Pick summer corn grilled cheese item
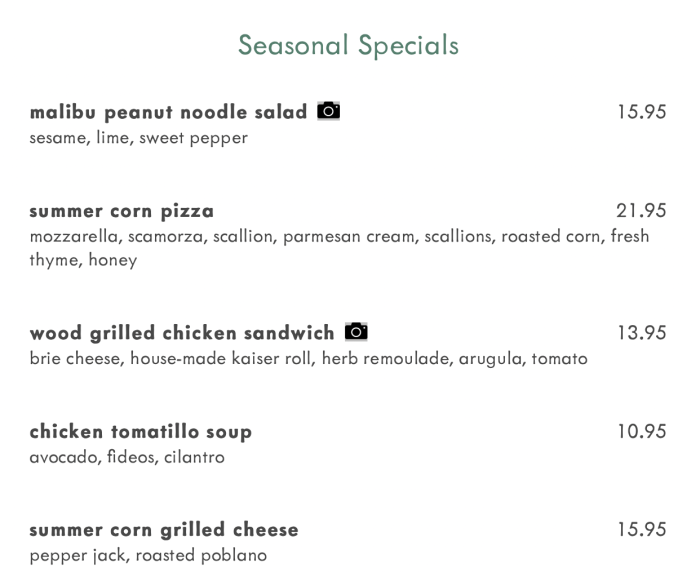 164,529
